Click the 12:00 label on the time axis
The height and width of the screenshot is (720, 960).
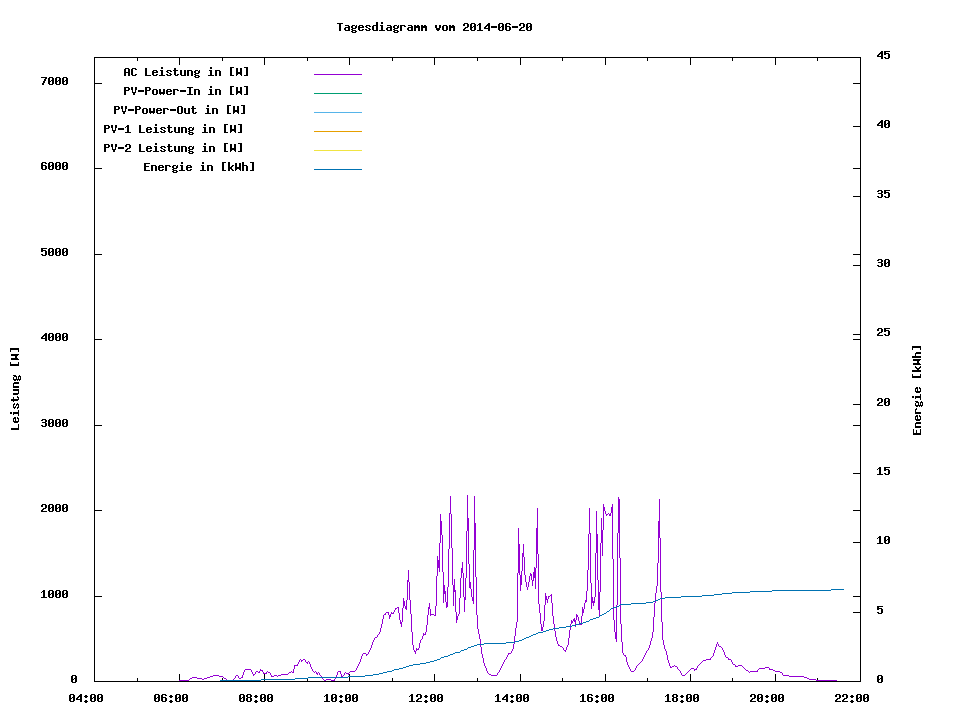coord(427,698)
